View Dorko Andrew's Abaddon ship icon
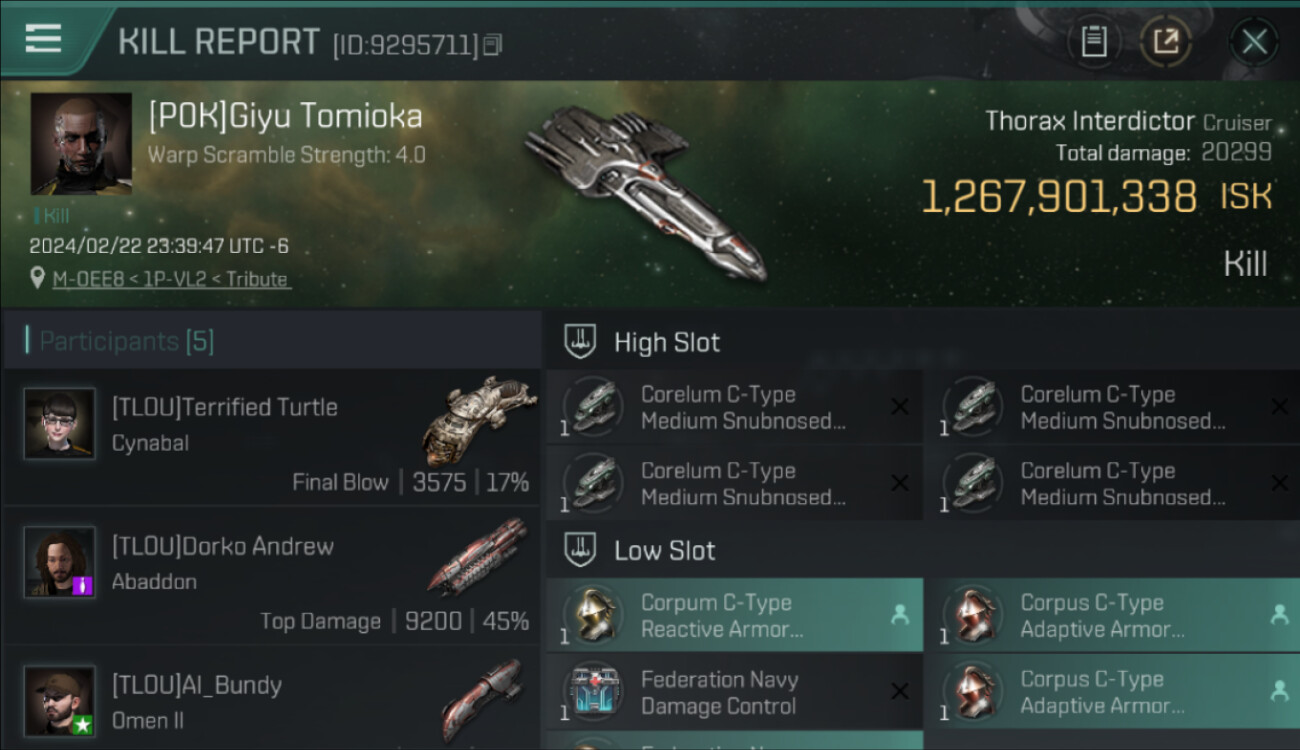The image size is (1300, 750). click(479, 556)
